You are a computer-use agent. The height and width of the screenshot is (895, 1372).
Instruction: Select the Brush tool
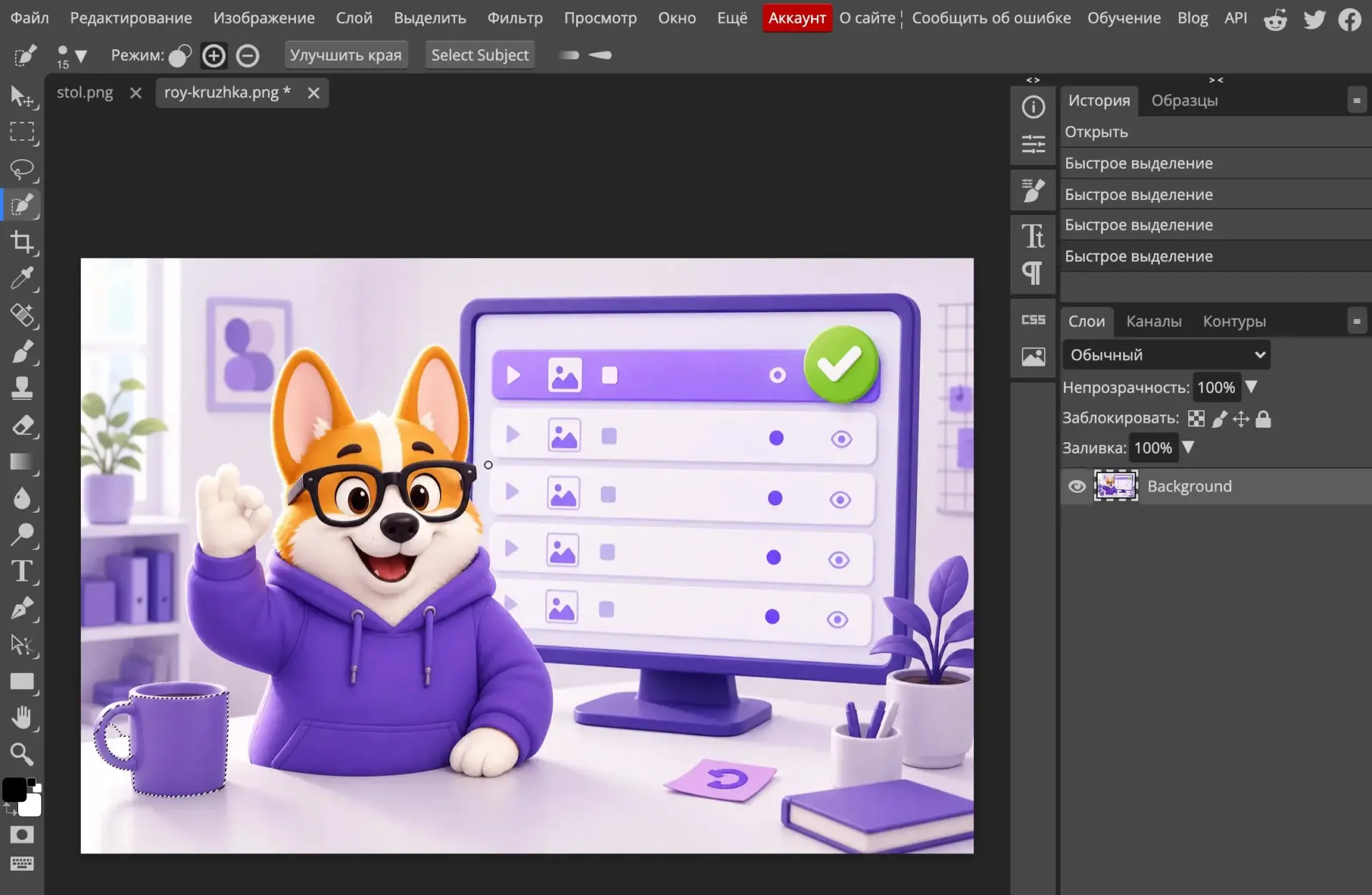tap(22, 351)
